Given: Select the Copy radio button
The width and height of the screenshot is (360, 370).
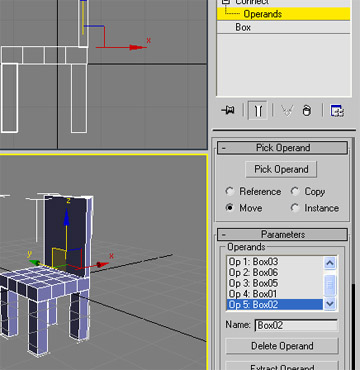Looking at the screenshot, I should [x=295, y=191].
